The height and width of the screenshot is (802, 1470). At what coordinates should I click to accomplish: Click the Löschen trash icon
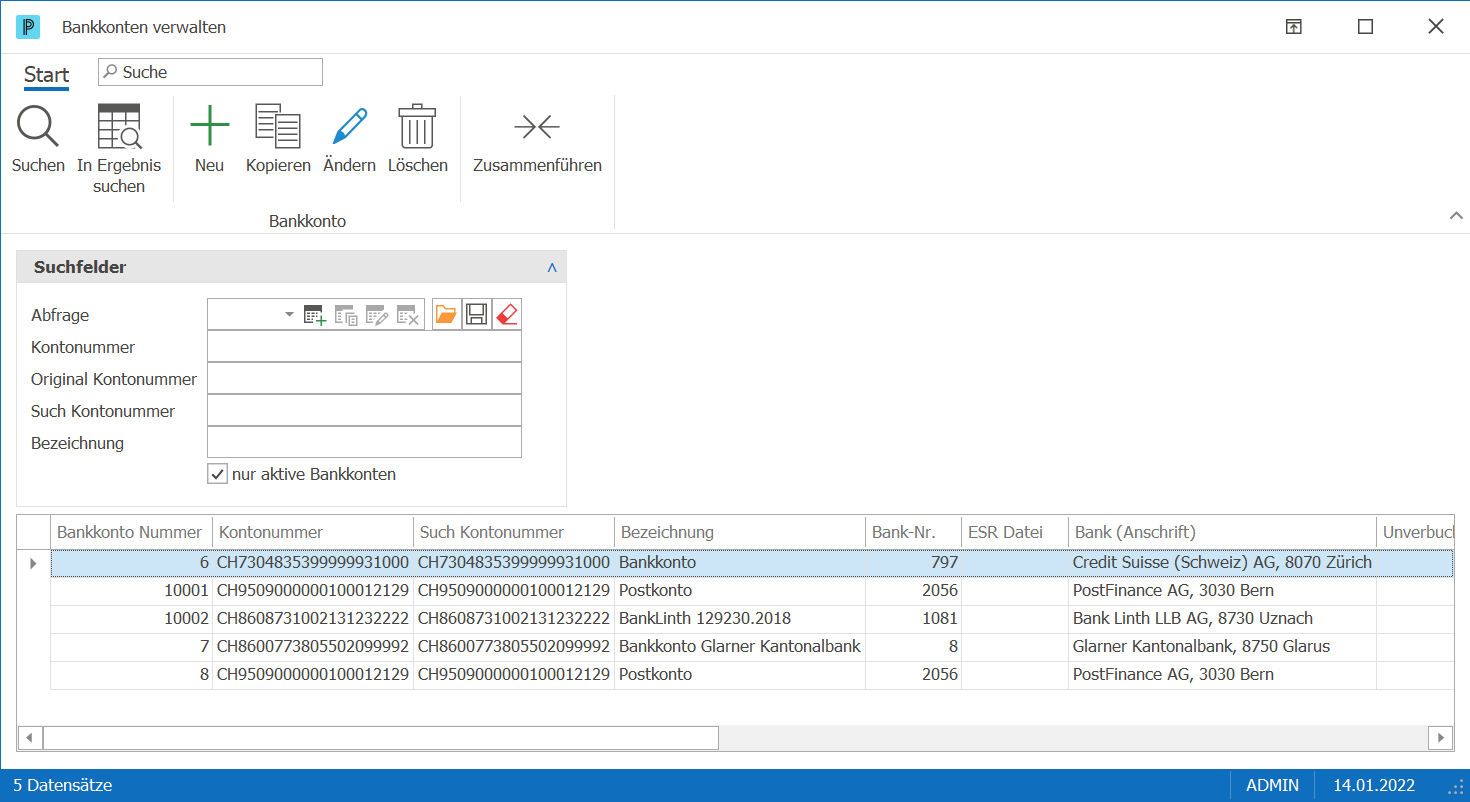click(x=417, y=127)
